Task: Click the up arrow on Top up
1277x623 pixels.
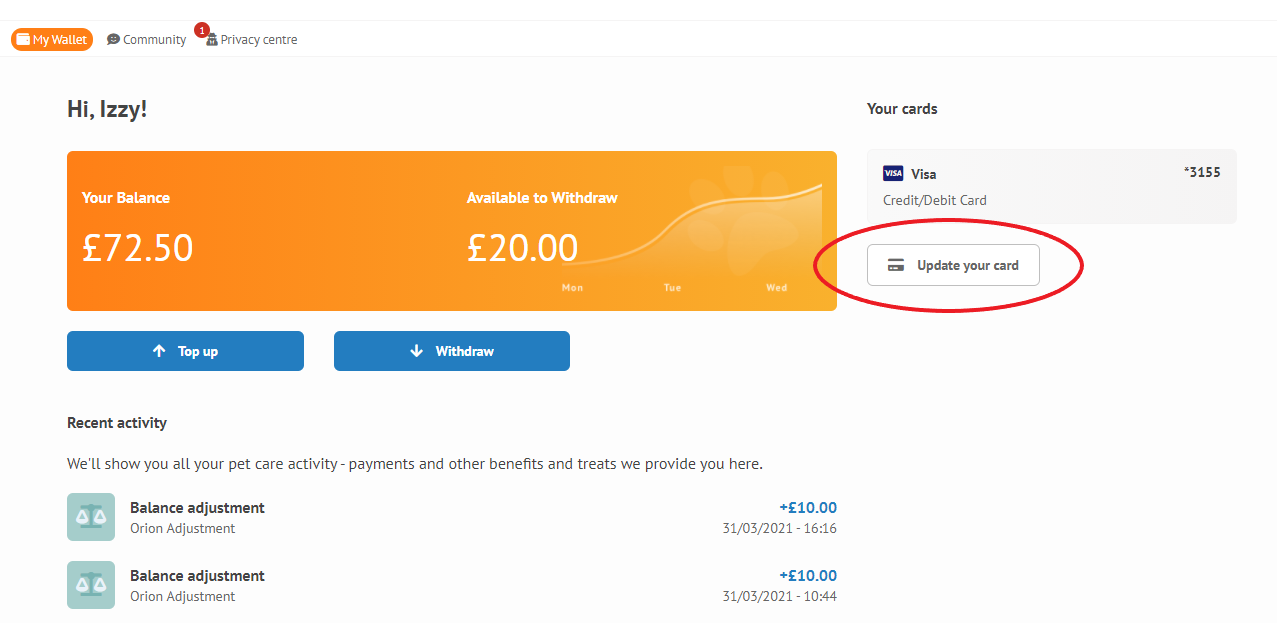Action: tap(159, 351)
